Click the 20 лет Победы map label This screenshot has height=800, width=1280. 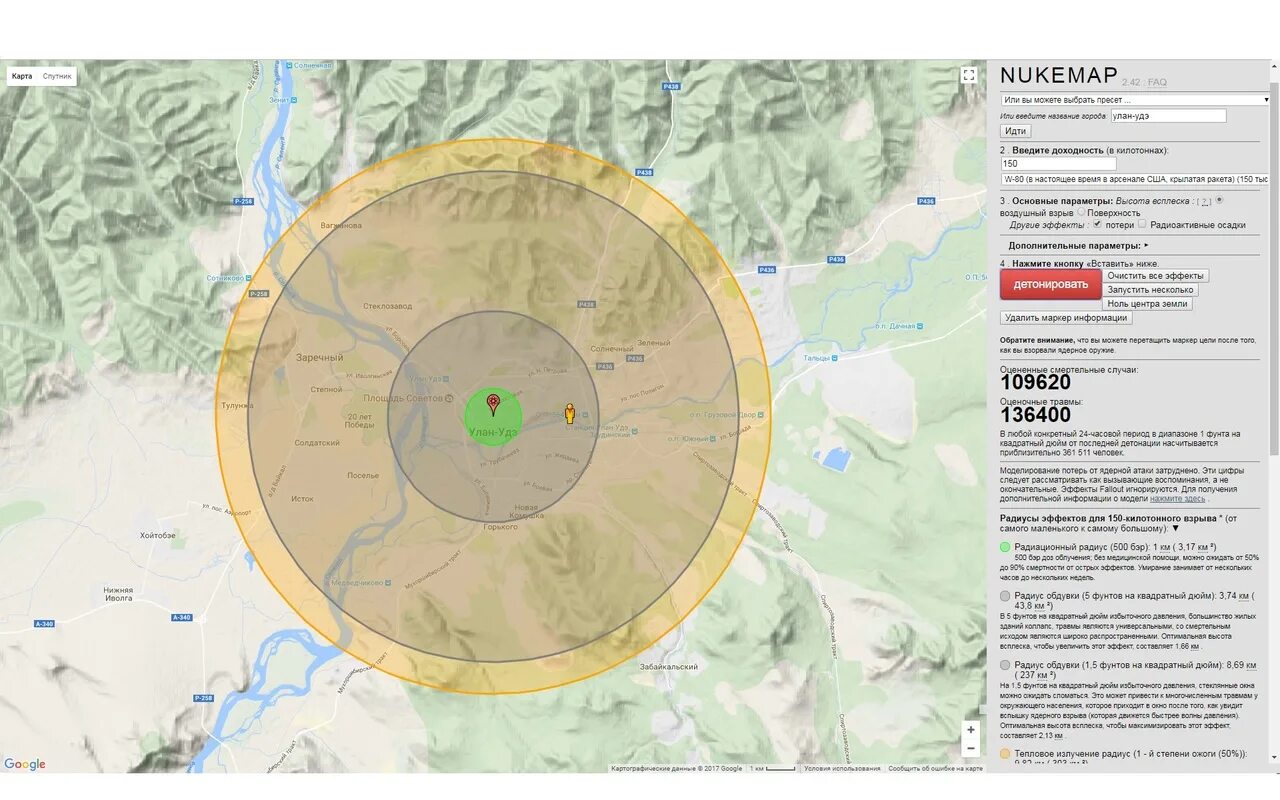pos(359,420)
